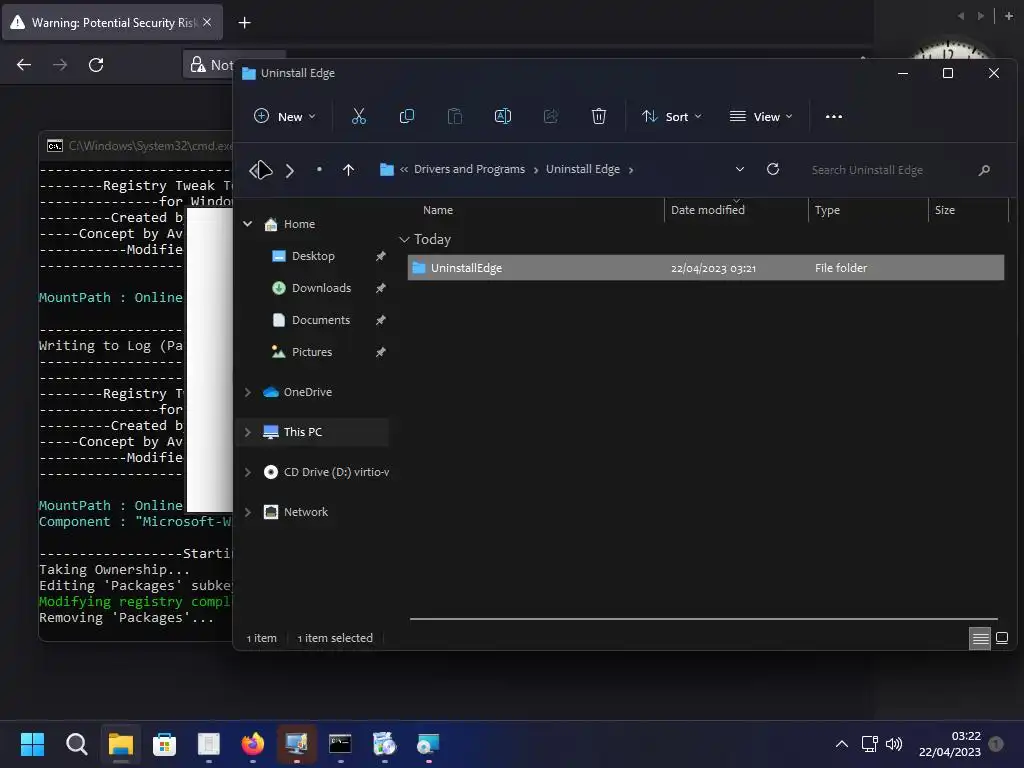Viewport: 1024px width, 768px height.
Task: Open File Explorer from taskbar
Action: tap(121, 744)
